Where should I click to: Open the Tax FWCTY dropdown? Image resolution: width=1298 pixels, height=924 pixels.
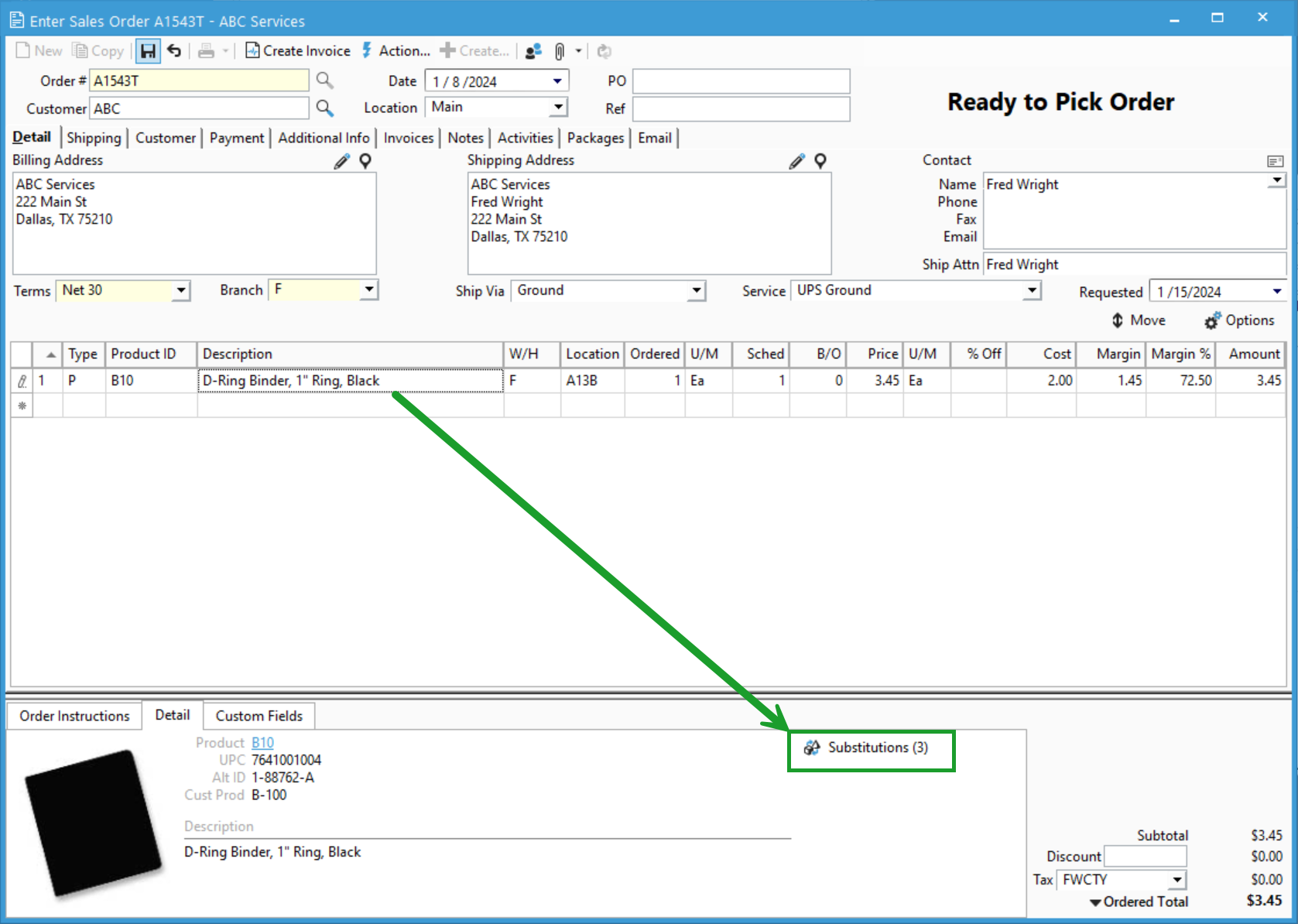[1175, 879]
